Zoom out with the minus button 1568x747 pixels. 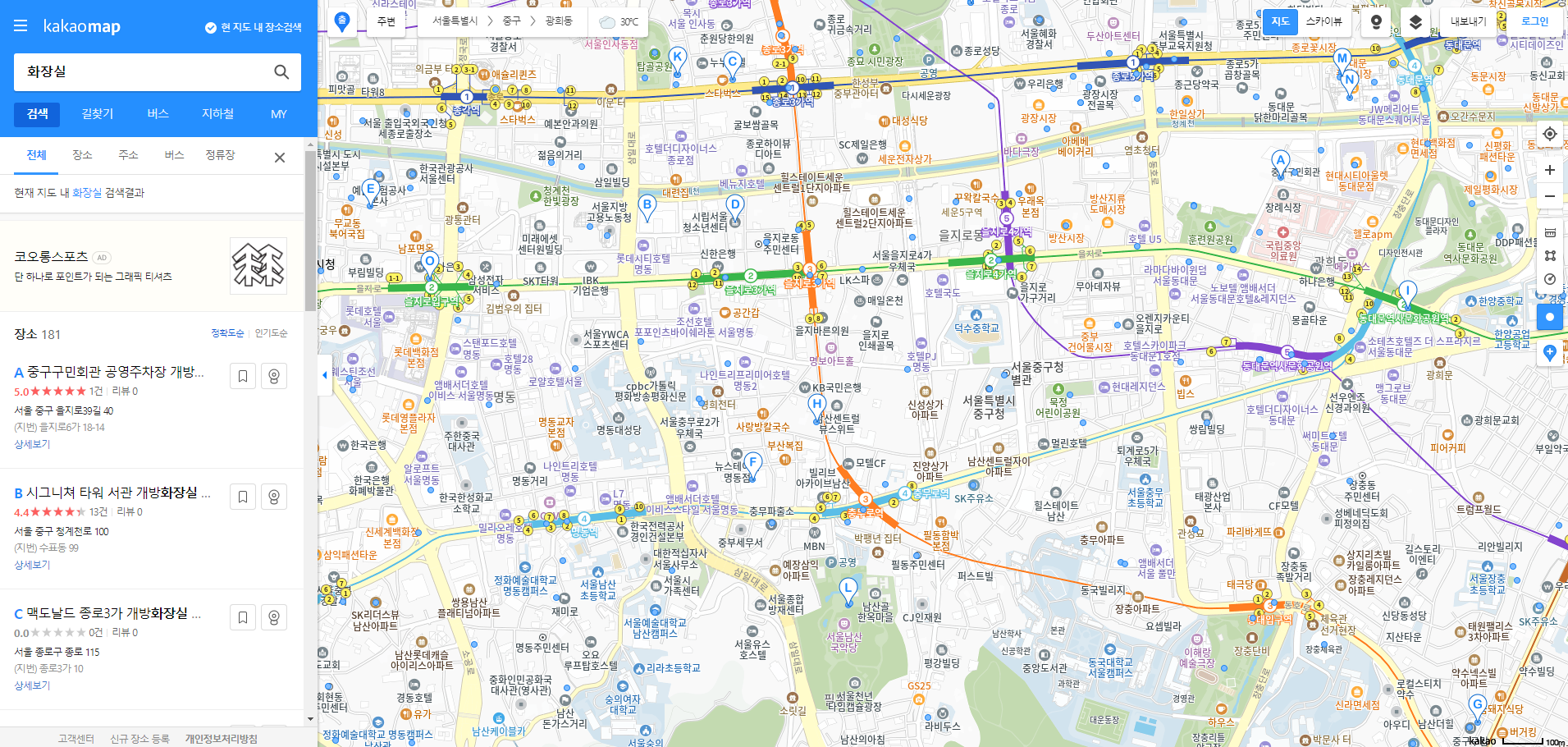click(1550, 196)
